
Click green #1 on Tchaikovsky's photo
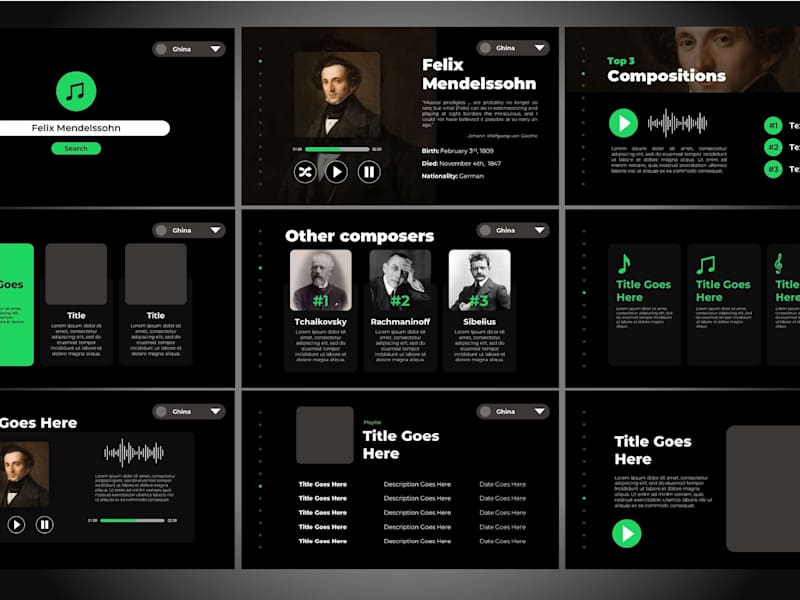[x=320, y=301]
